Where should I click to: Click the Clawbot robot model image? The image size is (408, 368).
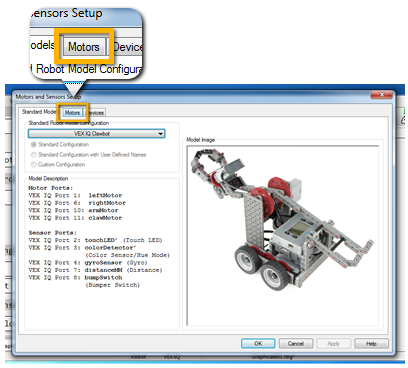(x=283, y=235)
